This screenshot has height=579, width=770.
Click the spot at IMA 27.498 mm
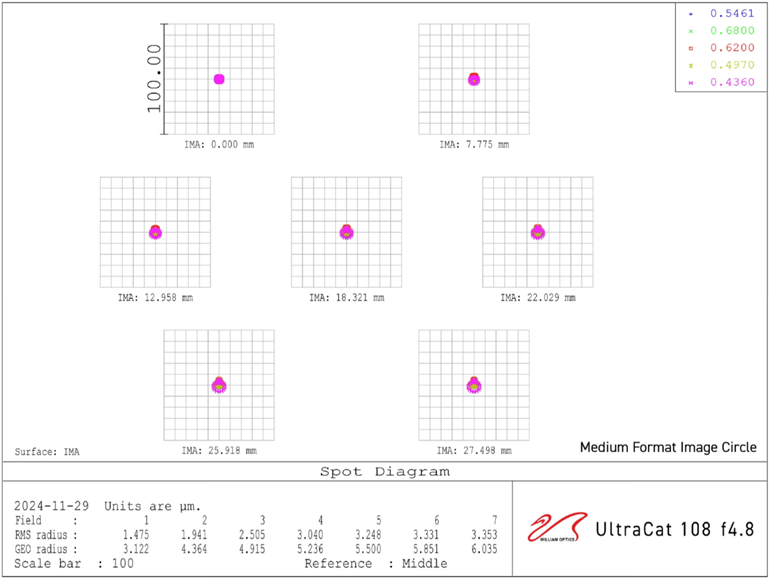tap(474, 384)
